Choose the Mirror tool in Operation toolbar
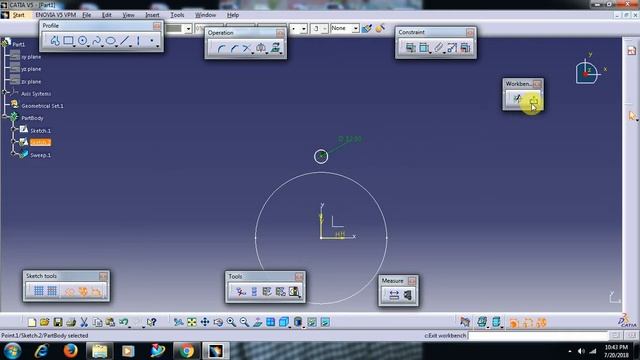The width and height of the screenshot is (640, 360). [261, 48]
